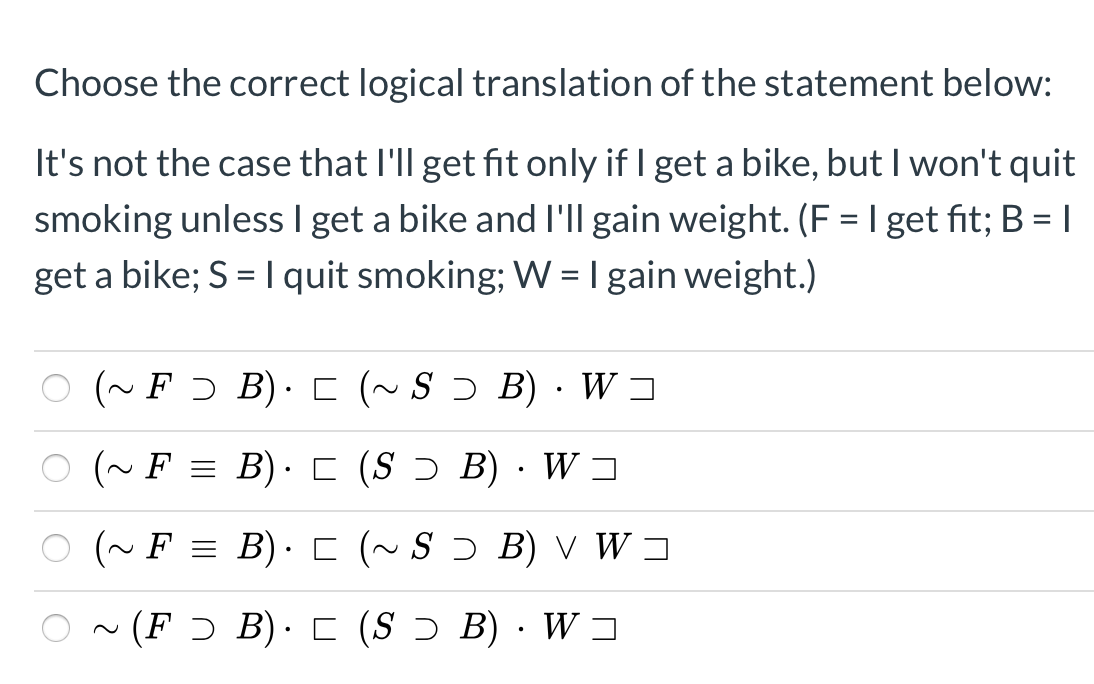
Task: Select the second answer option radio button
Action: (56, 468)
